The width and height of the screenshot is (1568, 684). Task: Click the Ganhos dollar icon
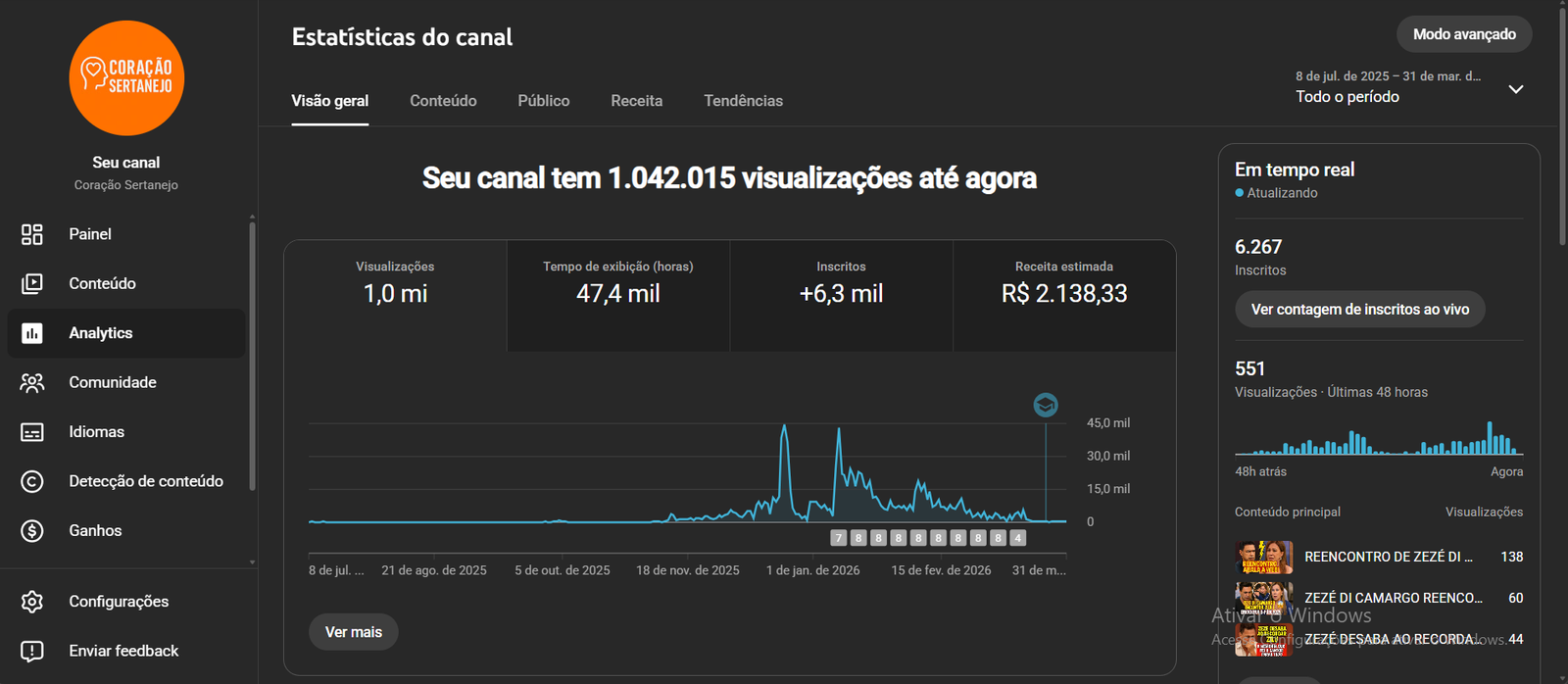pyautogui.click(x=32, y=530)
